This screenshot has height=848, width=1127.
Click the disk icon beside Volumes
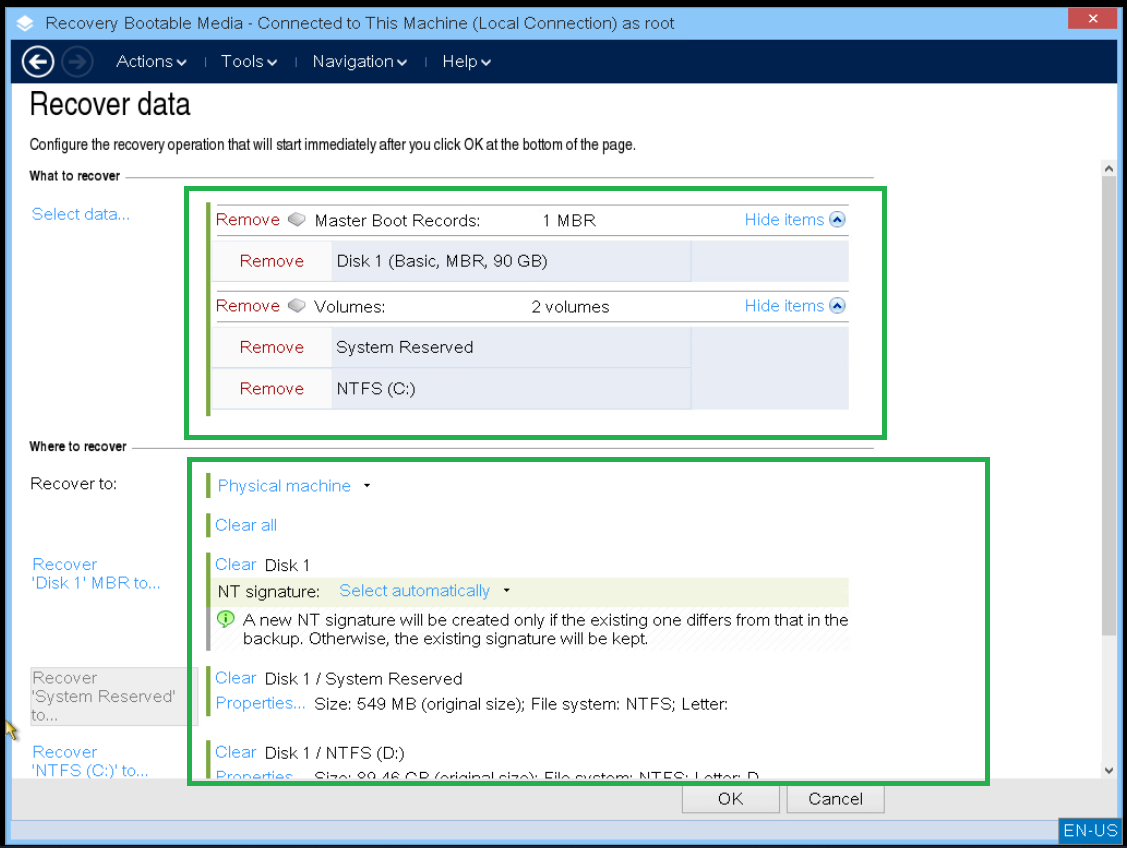296,306
